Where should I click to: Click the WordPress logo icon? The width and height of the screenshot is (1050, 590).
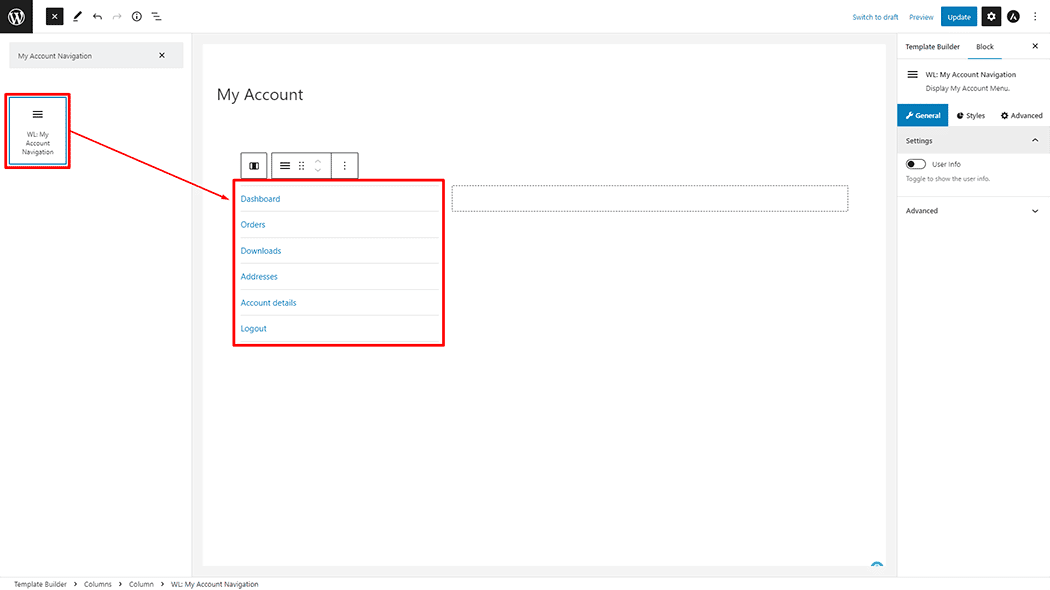pyautogui.click(x=15, y=16)
